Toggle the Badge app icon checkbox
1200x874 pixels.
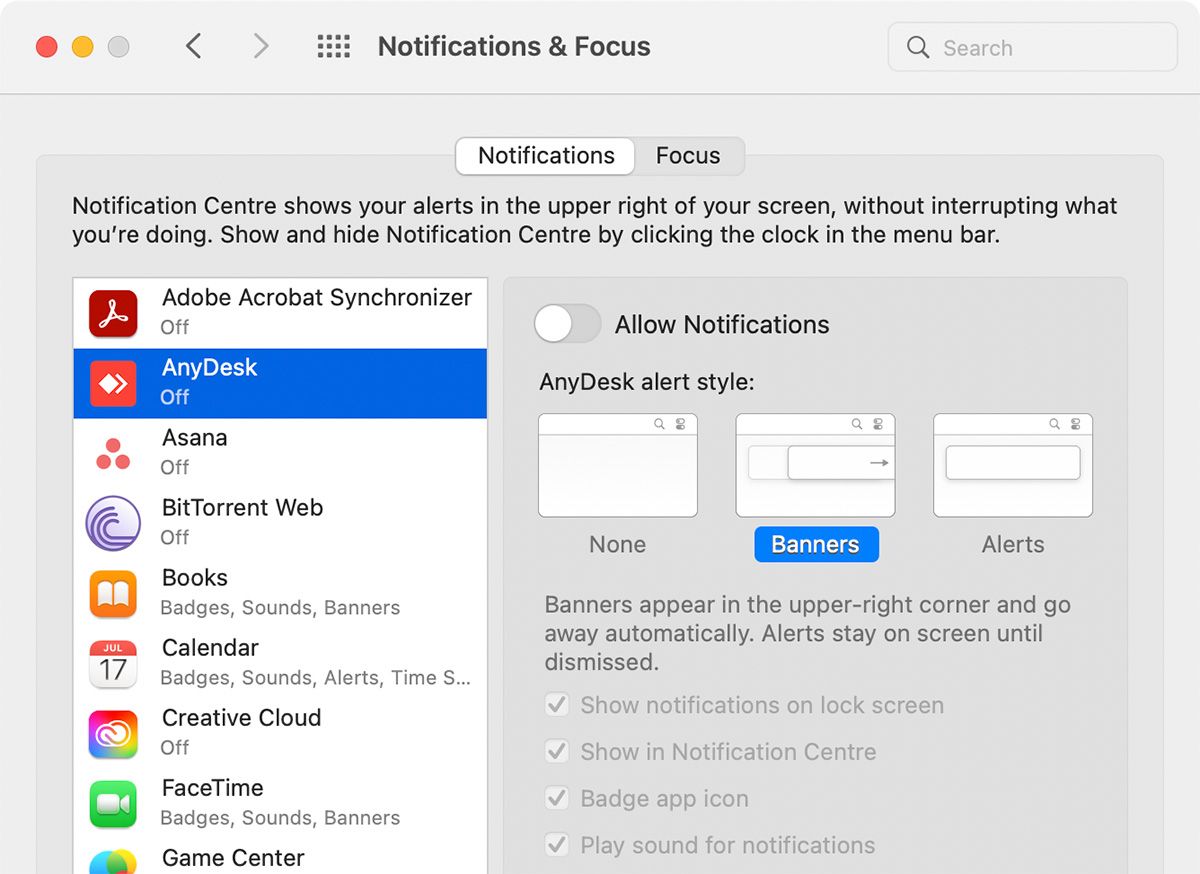click(x=557, y=798)
